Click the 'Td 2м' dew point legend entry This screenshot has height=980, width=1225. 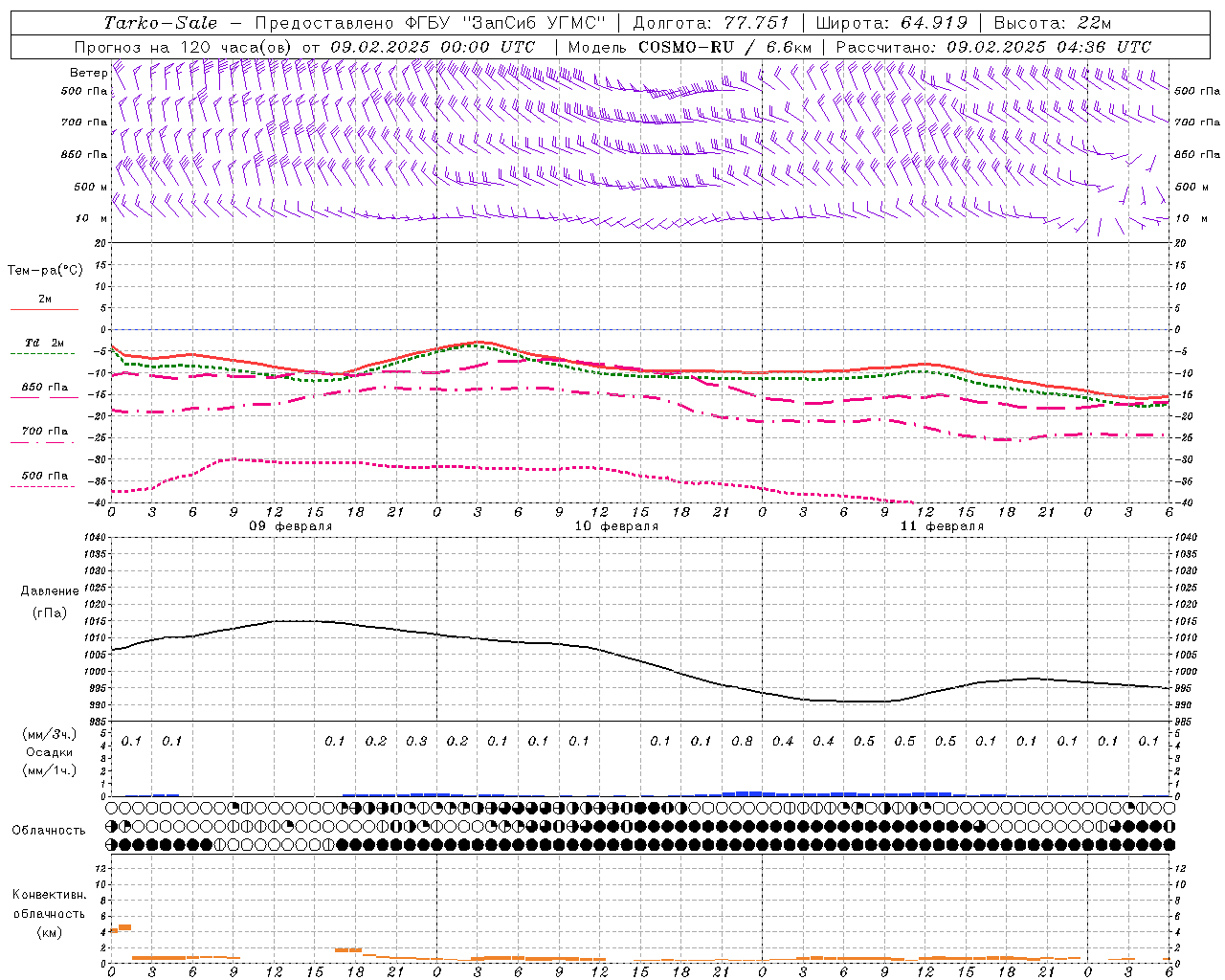click(x=44, y=343)
